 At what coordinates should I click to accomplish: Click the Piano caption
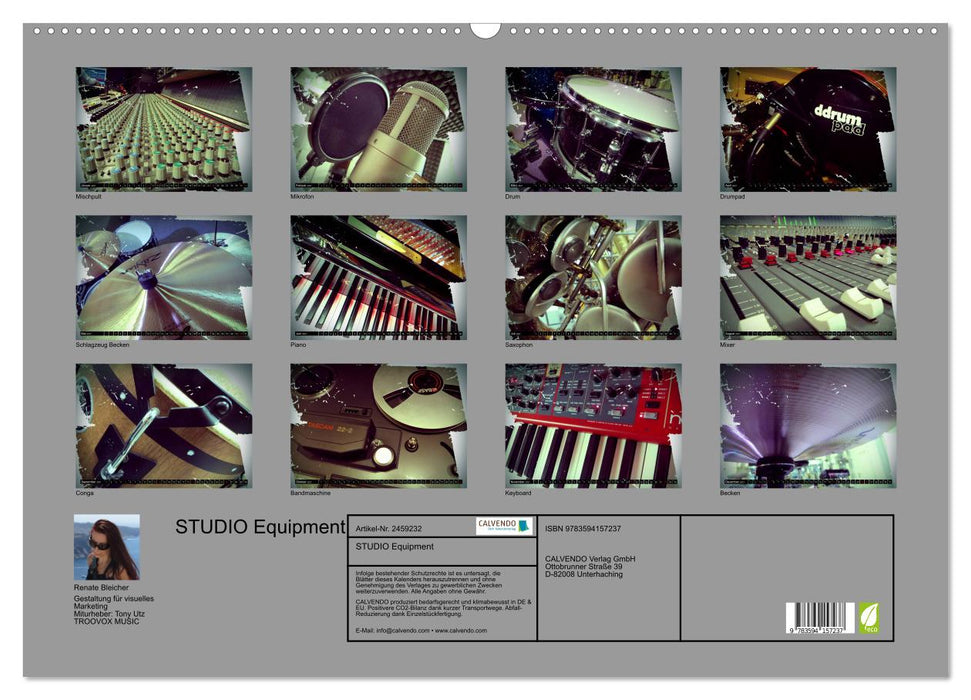click(x=298, y=344)
